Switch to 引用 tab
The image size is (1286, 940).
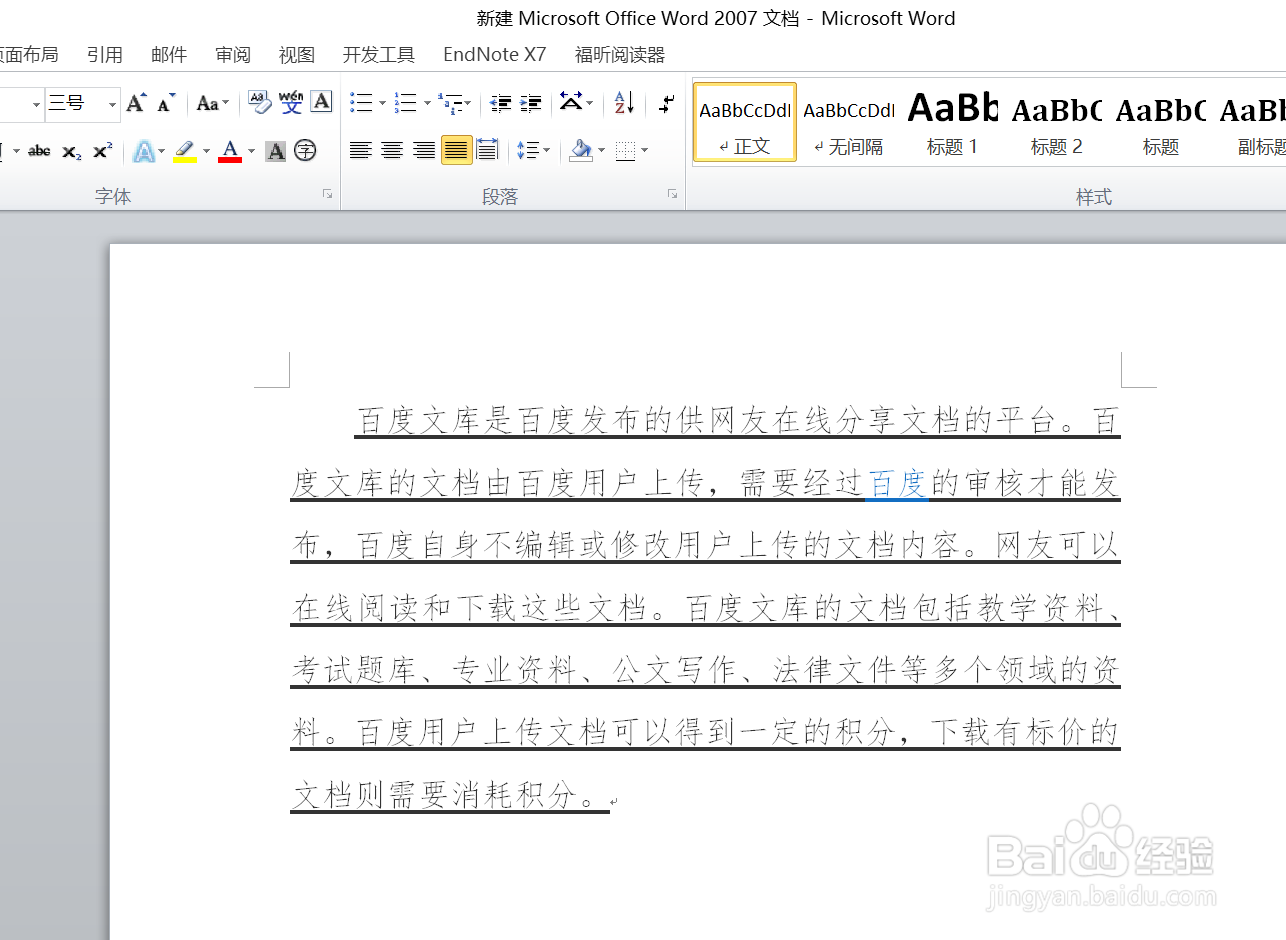point(105,55)
